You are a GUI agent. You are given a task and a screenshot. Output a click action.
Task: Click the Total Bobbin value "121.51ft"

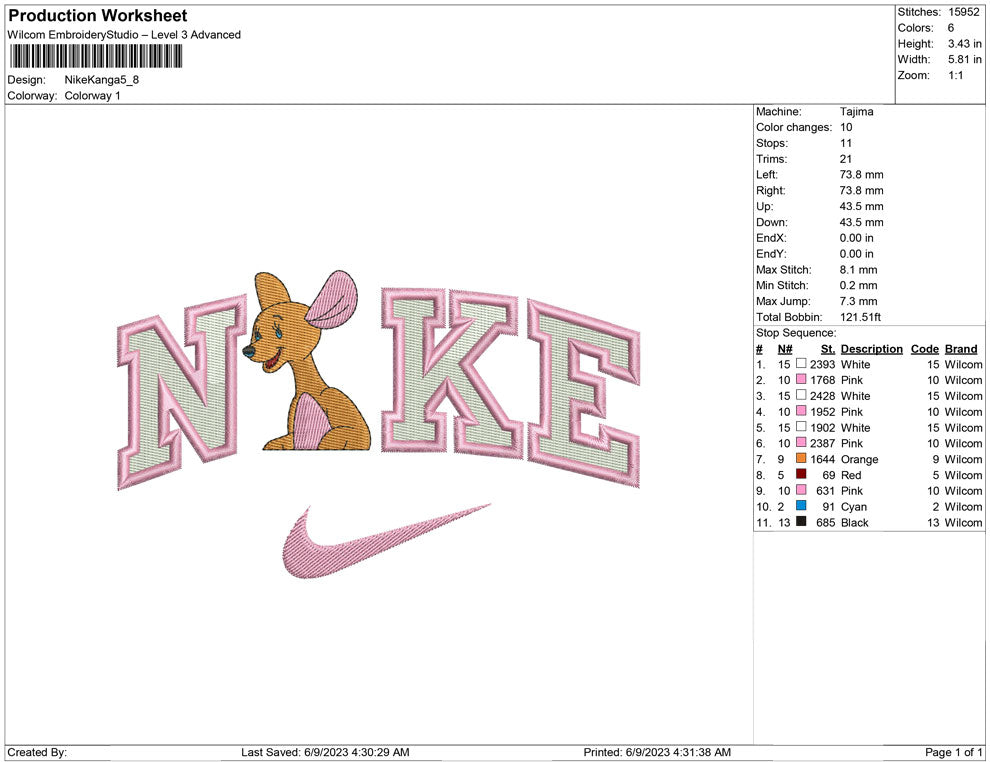(861, 317)
